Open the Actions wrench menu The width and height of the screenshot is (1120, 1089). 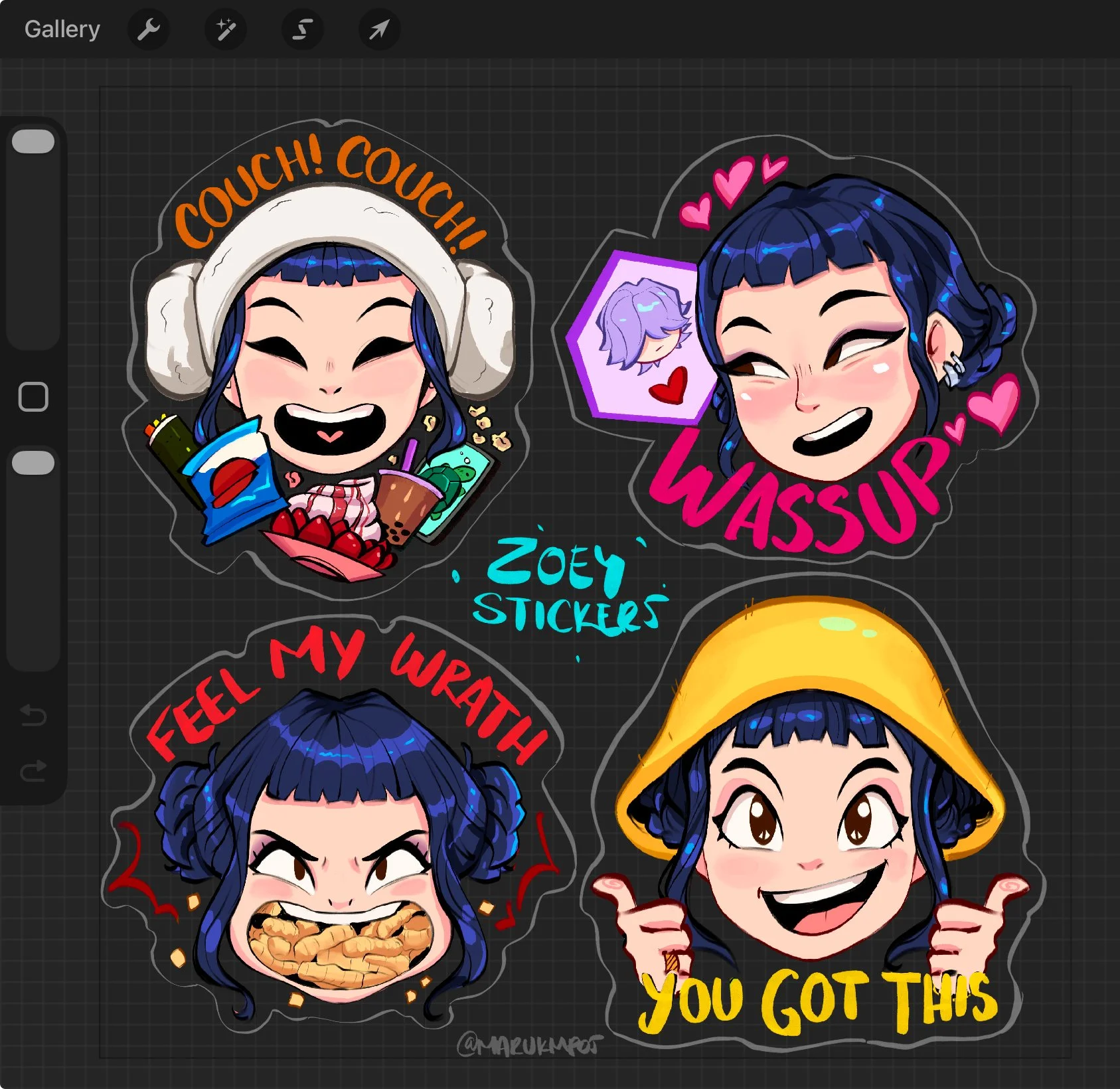[149, 29]
